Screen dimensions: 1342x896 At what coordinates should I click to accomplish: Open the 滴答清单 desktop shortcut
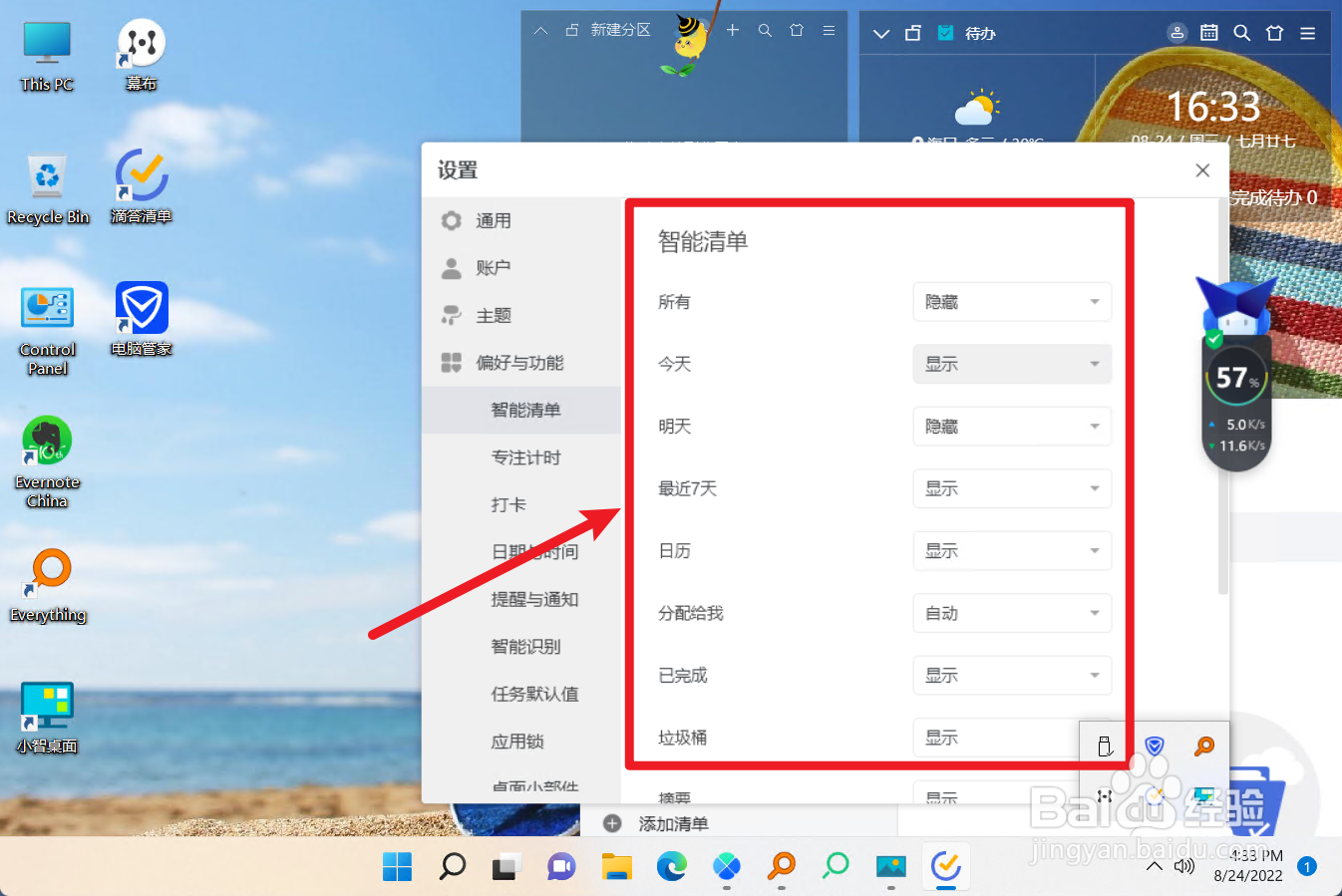141,186
